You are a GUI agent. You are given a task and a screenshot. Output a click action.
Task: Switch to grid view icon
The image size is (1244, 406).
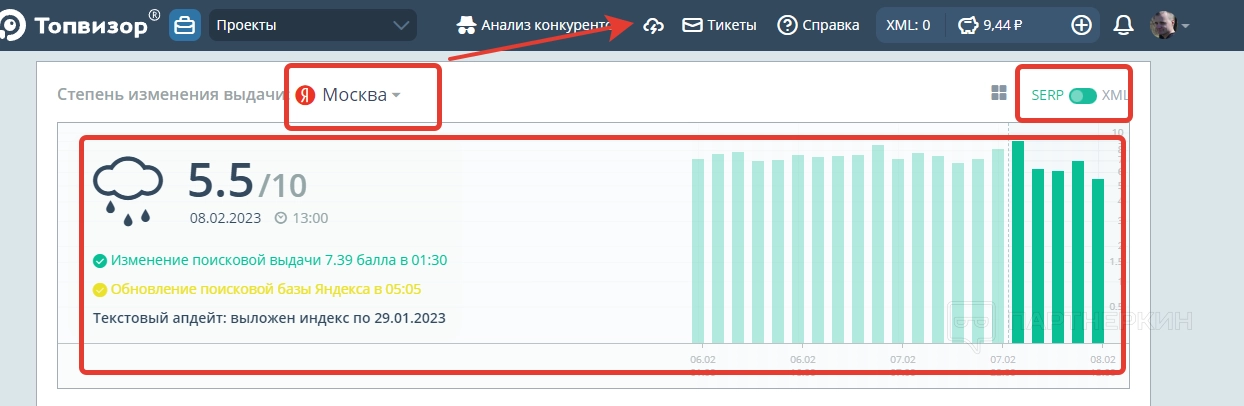tap(998, 93)
